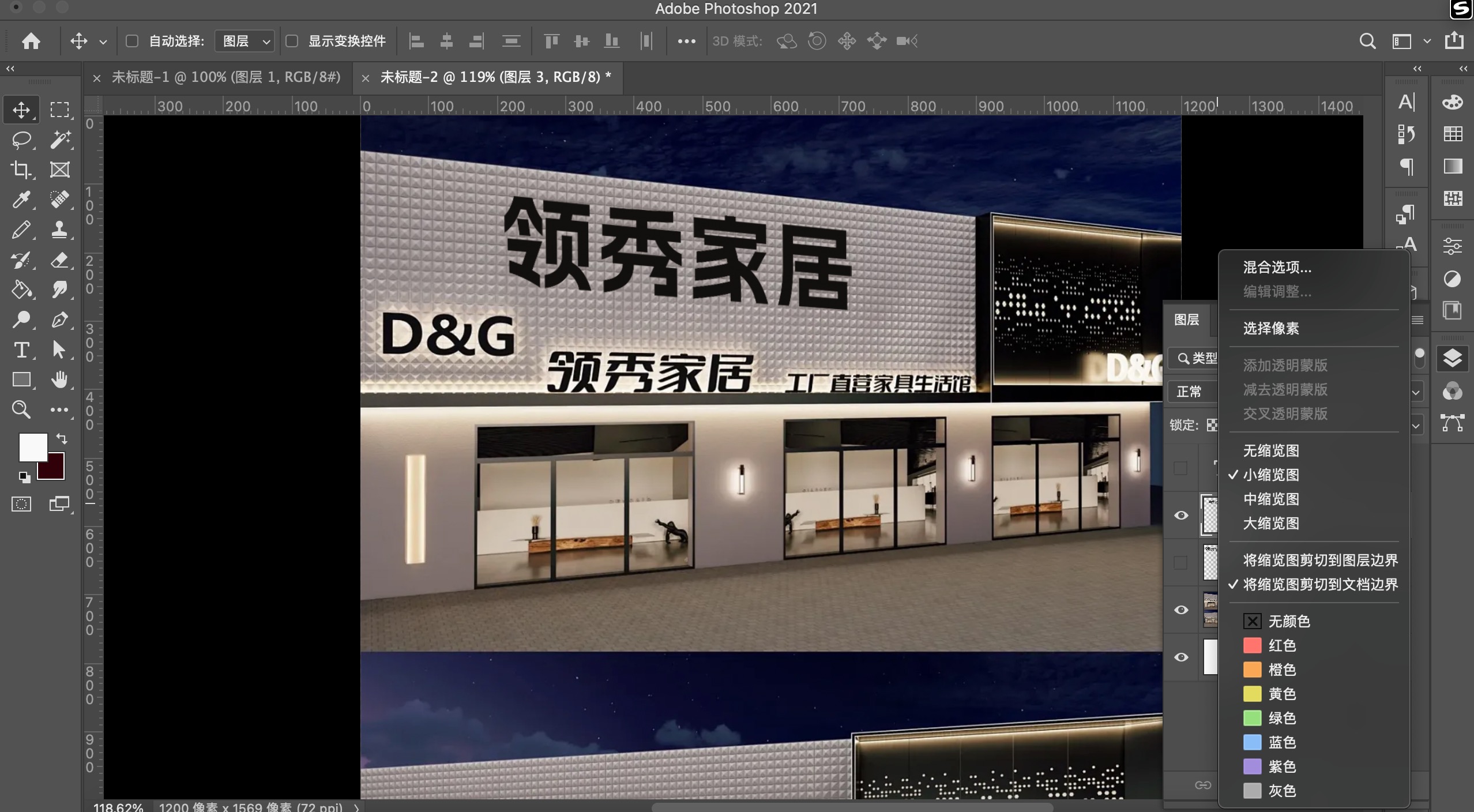Hide the selected layer's eye icon
Screen dimensions: 1474x812
click(x=1181, y=515)
